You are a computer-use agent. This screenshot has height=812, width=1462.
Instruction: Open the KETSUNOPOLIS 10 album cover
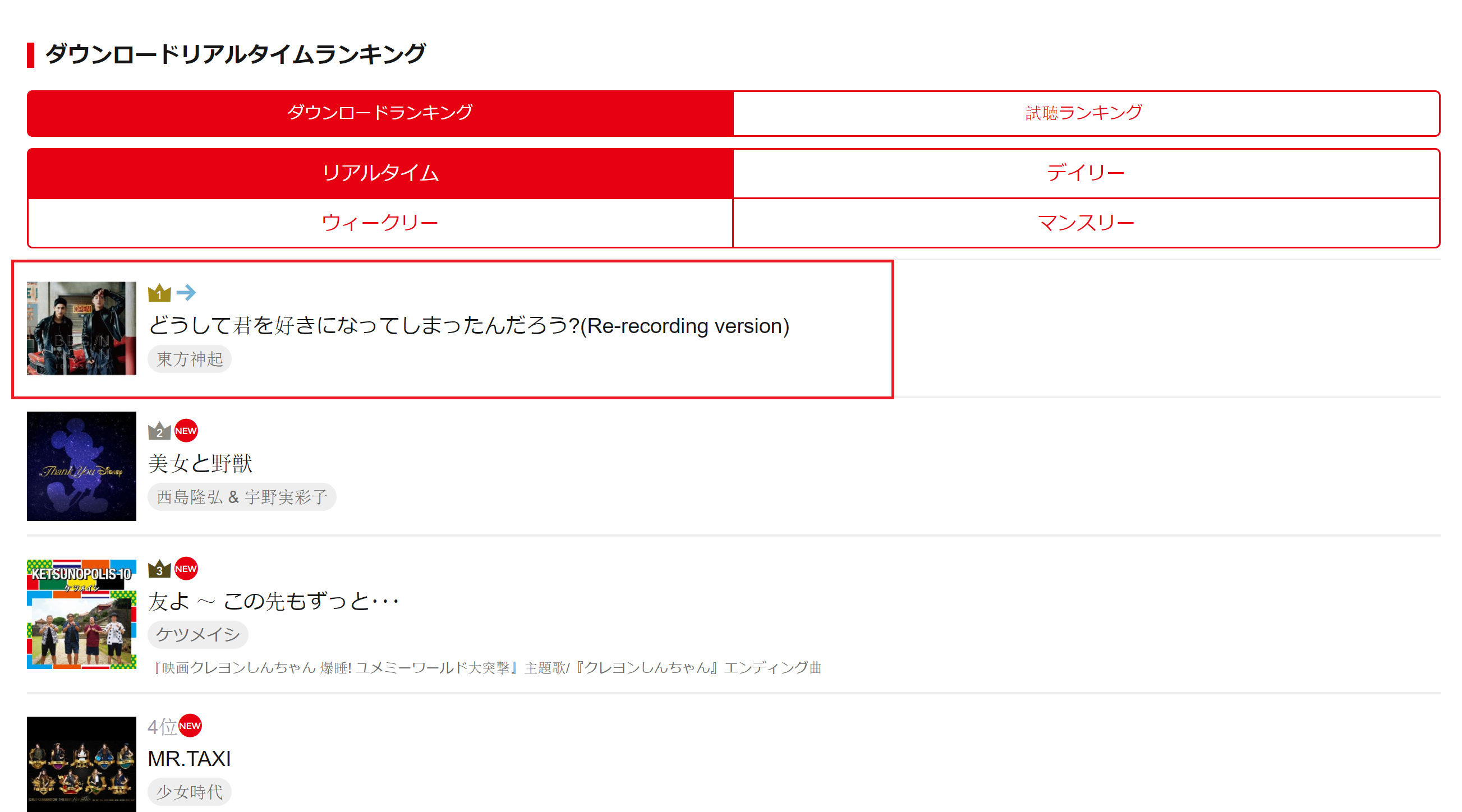pyautogui.click(x=82, y=614)
